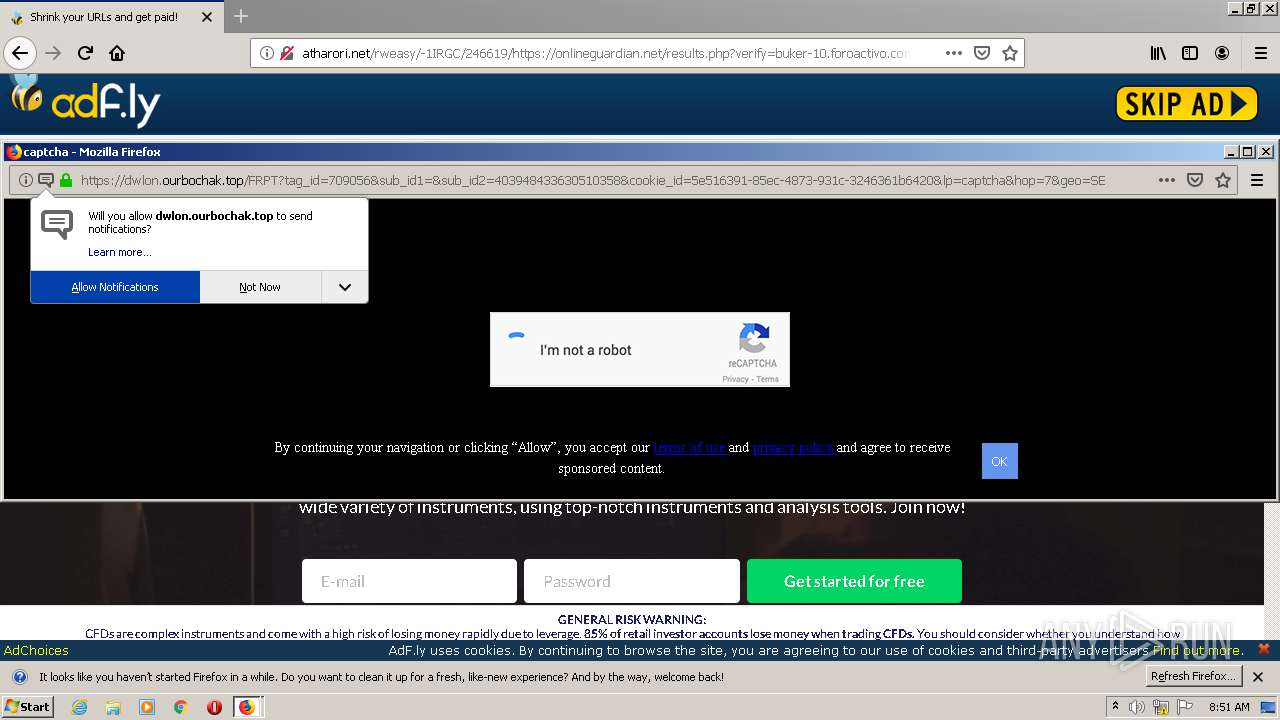The image size is (1280, 720).
Task: Show sidebars in main Firefox window
Action: (x=1190, y=53)
